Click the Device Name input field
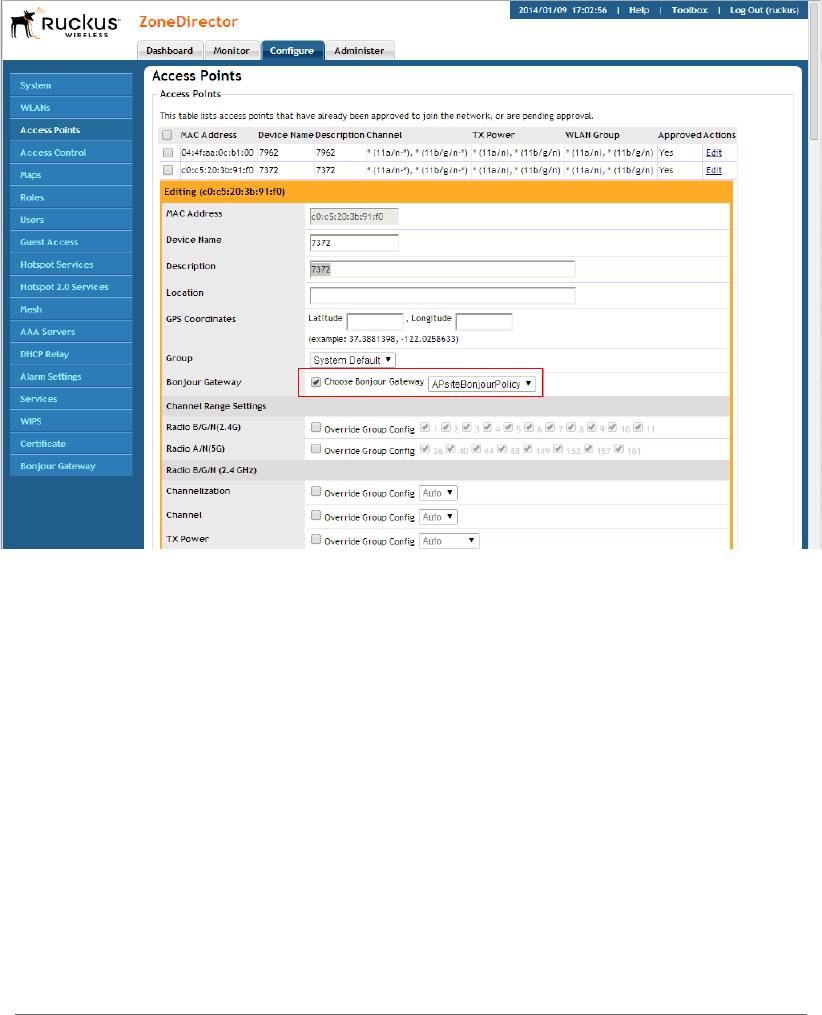 pos(354,243)
